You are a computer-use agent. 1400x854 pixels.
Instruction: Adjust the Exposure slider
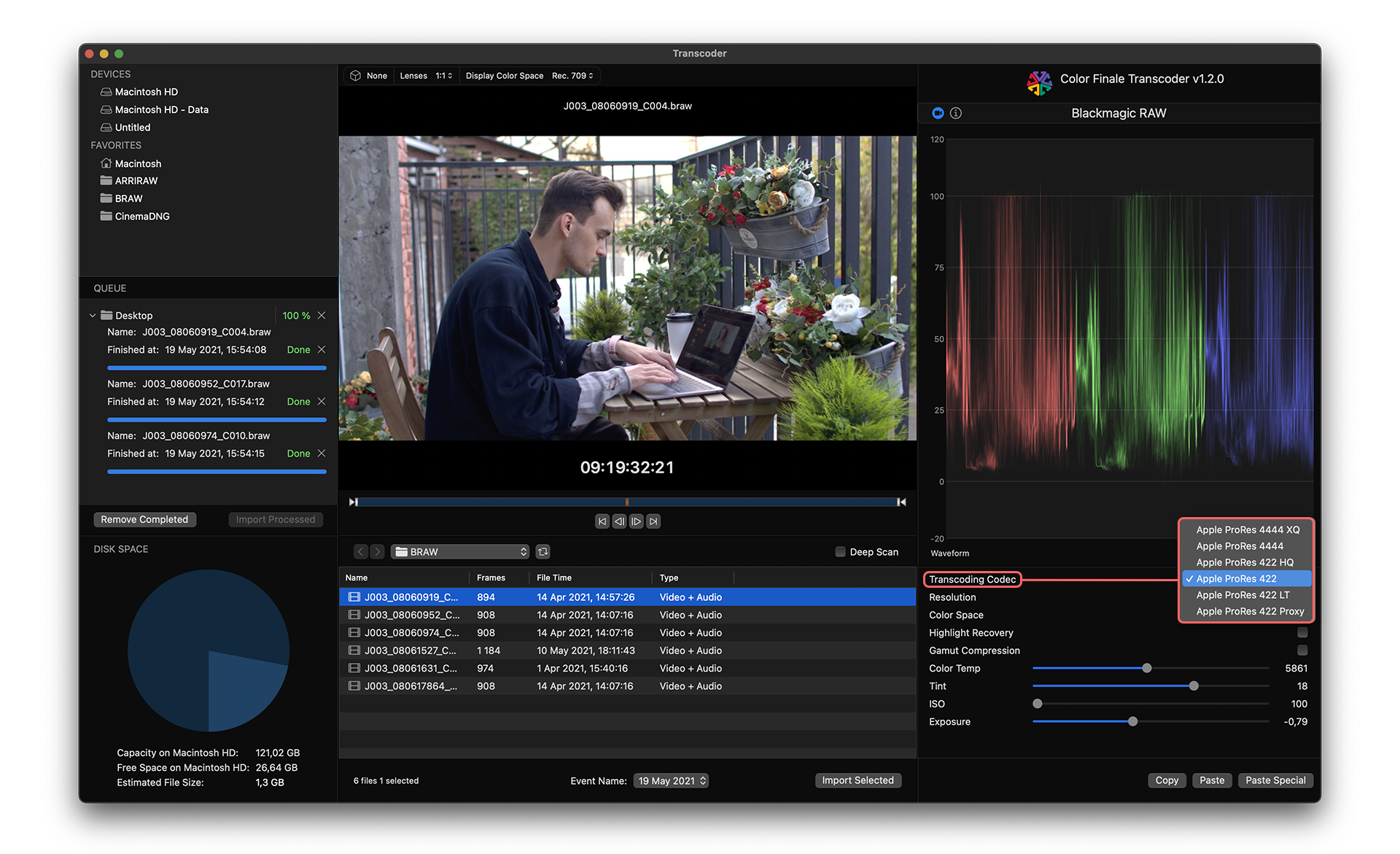(1132, 721)
